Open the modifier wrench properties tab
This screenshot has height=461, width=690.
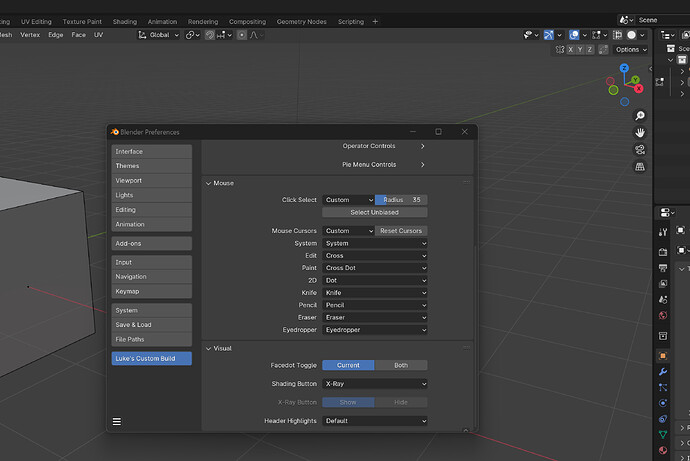click(x=663, y=372)
